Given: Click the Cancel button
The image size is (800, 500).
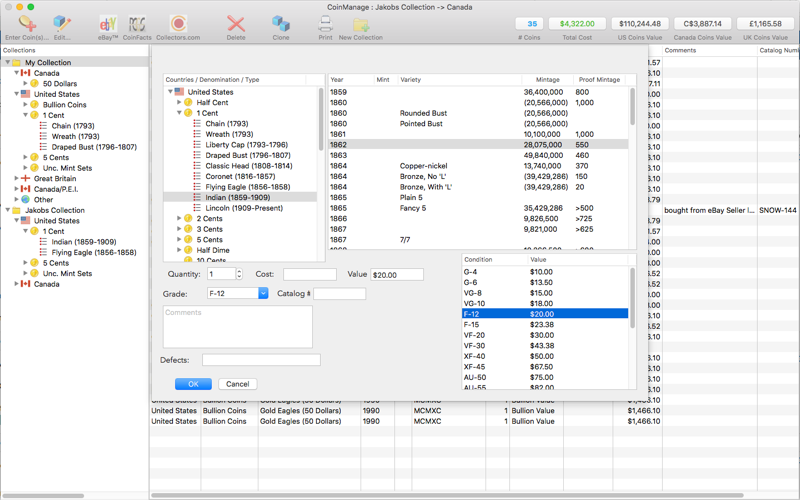Looking at the screenshot, I should pos(238,384).
